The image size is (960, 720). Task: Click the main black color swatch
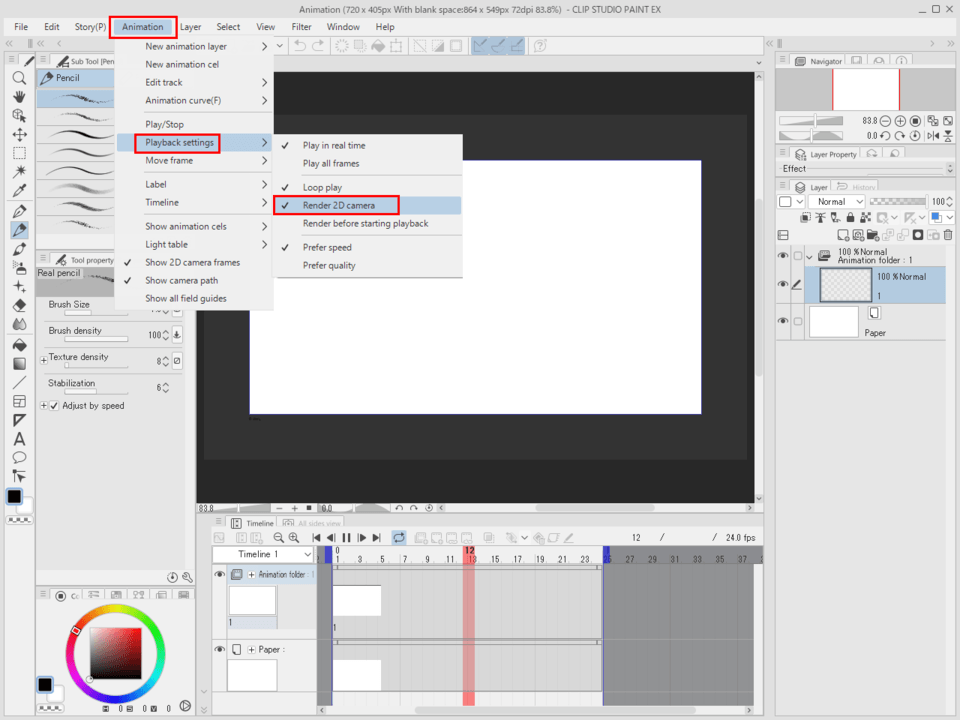pyautogui.click(x=14, y=497)
